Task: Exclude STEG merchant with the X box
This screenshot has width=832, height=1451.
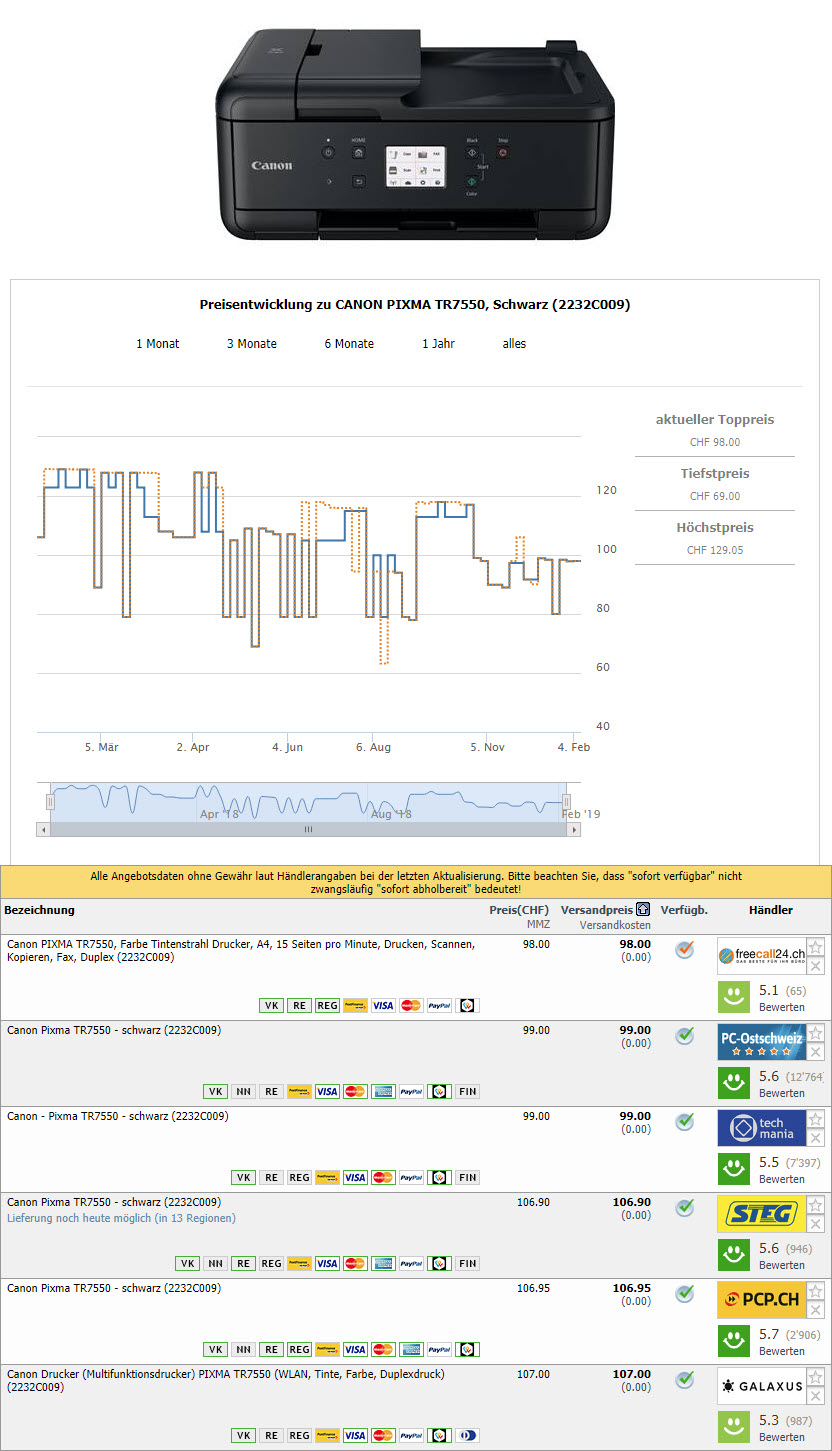Action: (816, 1225)
